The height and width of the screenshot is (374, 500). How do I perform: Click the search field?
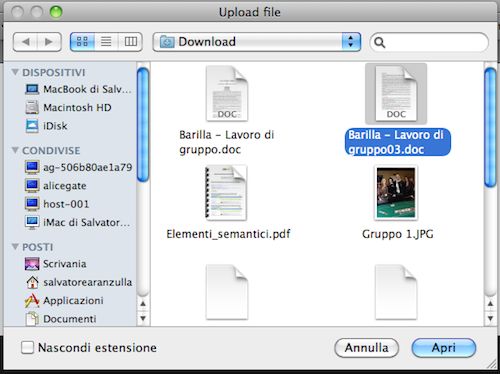point(429,42)
